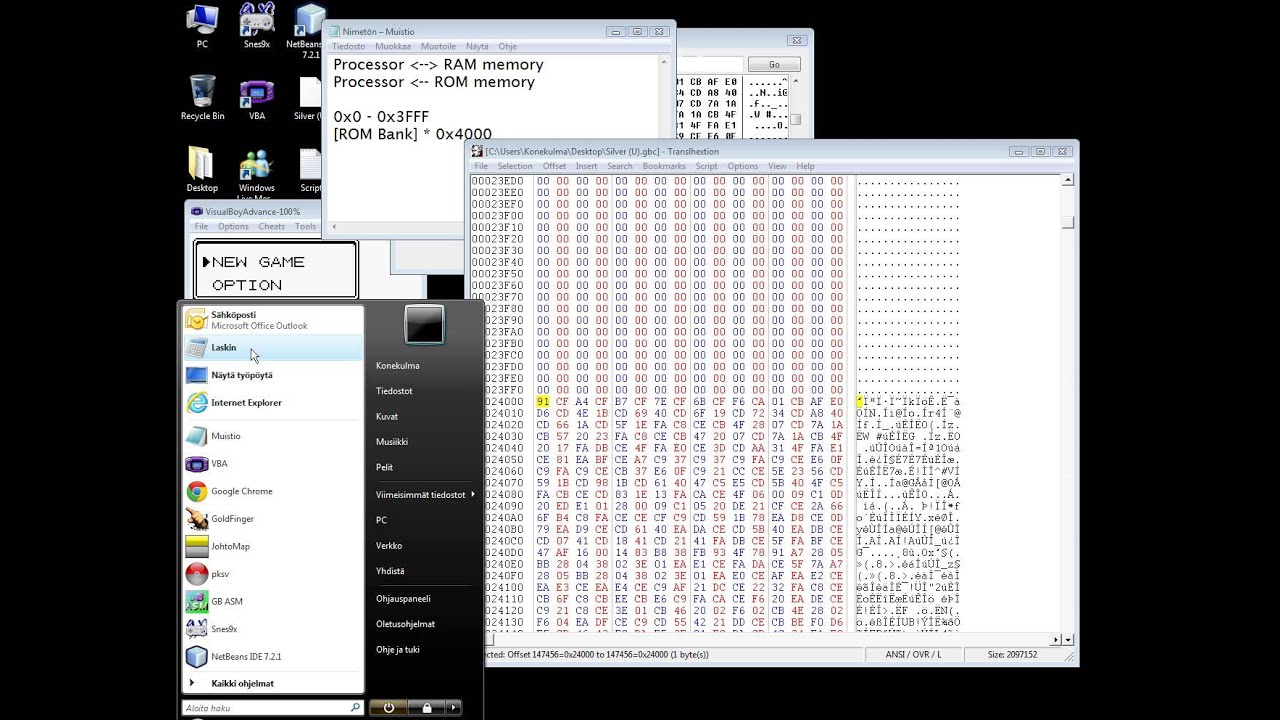Launch GoldFinger from Start menu
The image size is (1280, 720).
tap(272, 519)
